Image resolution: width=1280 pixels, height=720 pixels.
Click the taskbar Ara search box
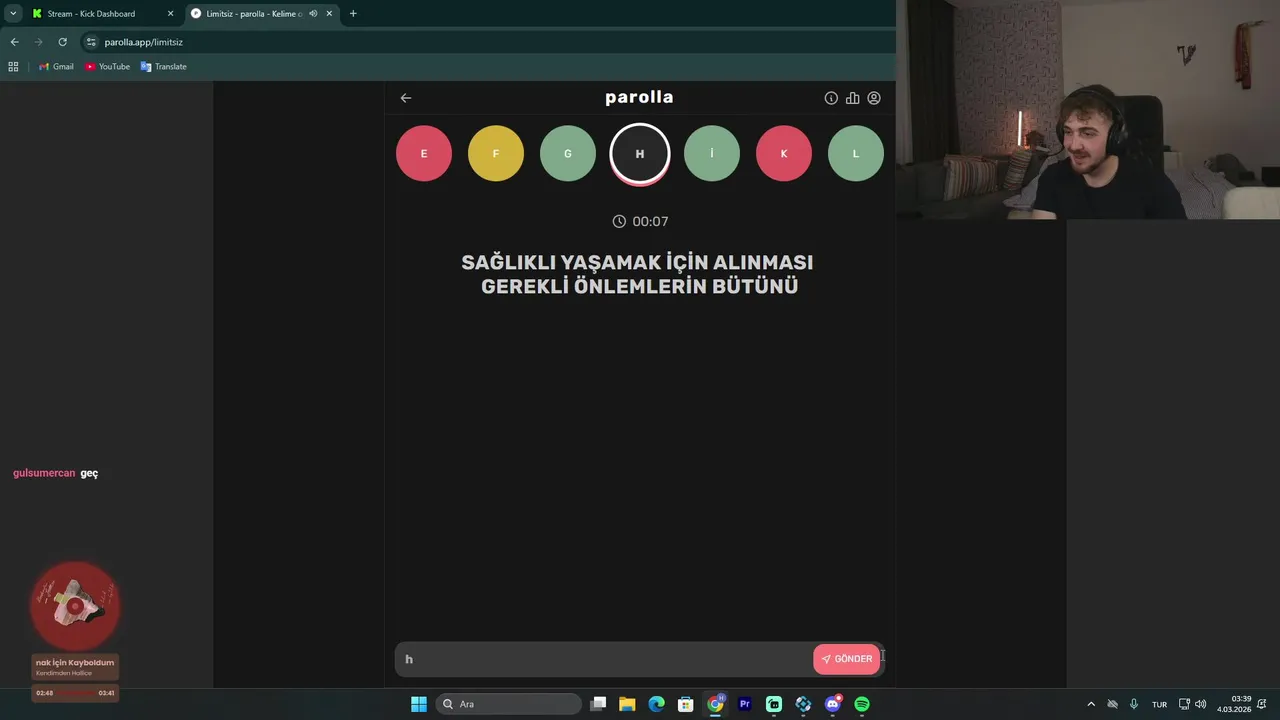pyautogui.click(x=508, y=704)
